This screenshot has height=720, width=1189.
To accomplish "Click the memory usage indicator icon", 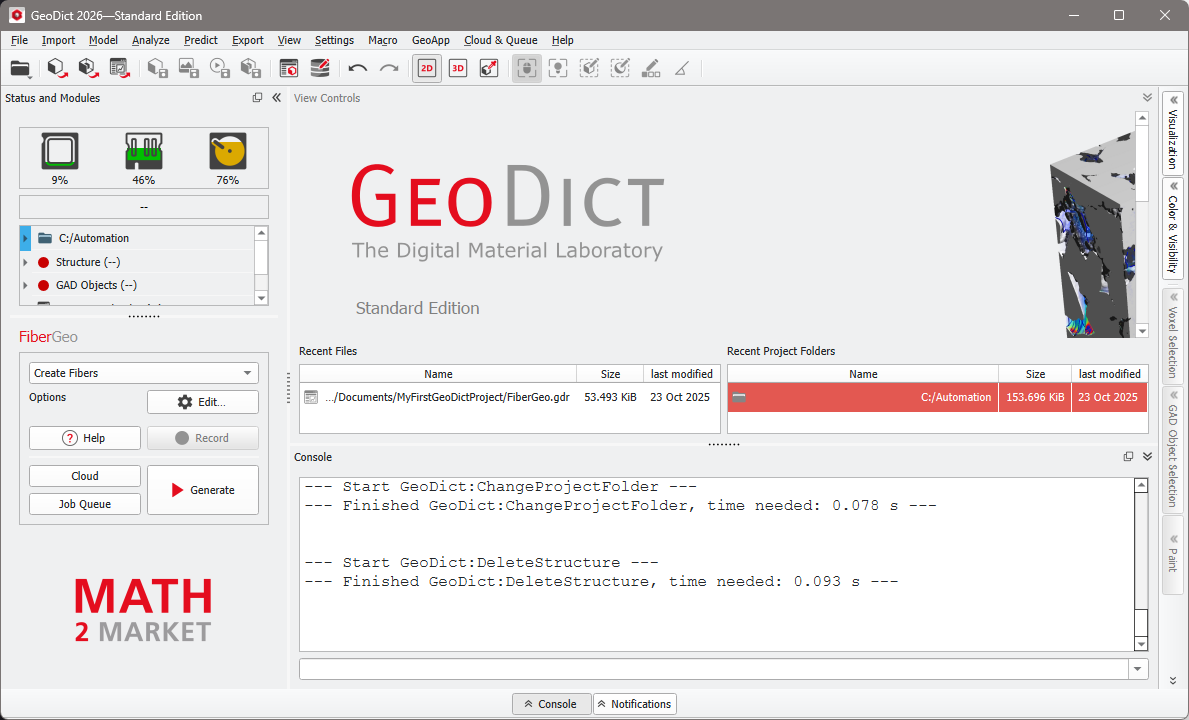I will coord(143,151).
